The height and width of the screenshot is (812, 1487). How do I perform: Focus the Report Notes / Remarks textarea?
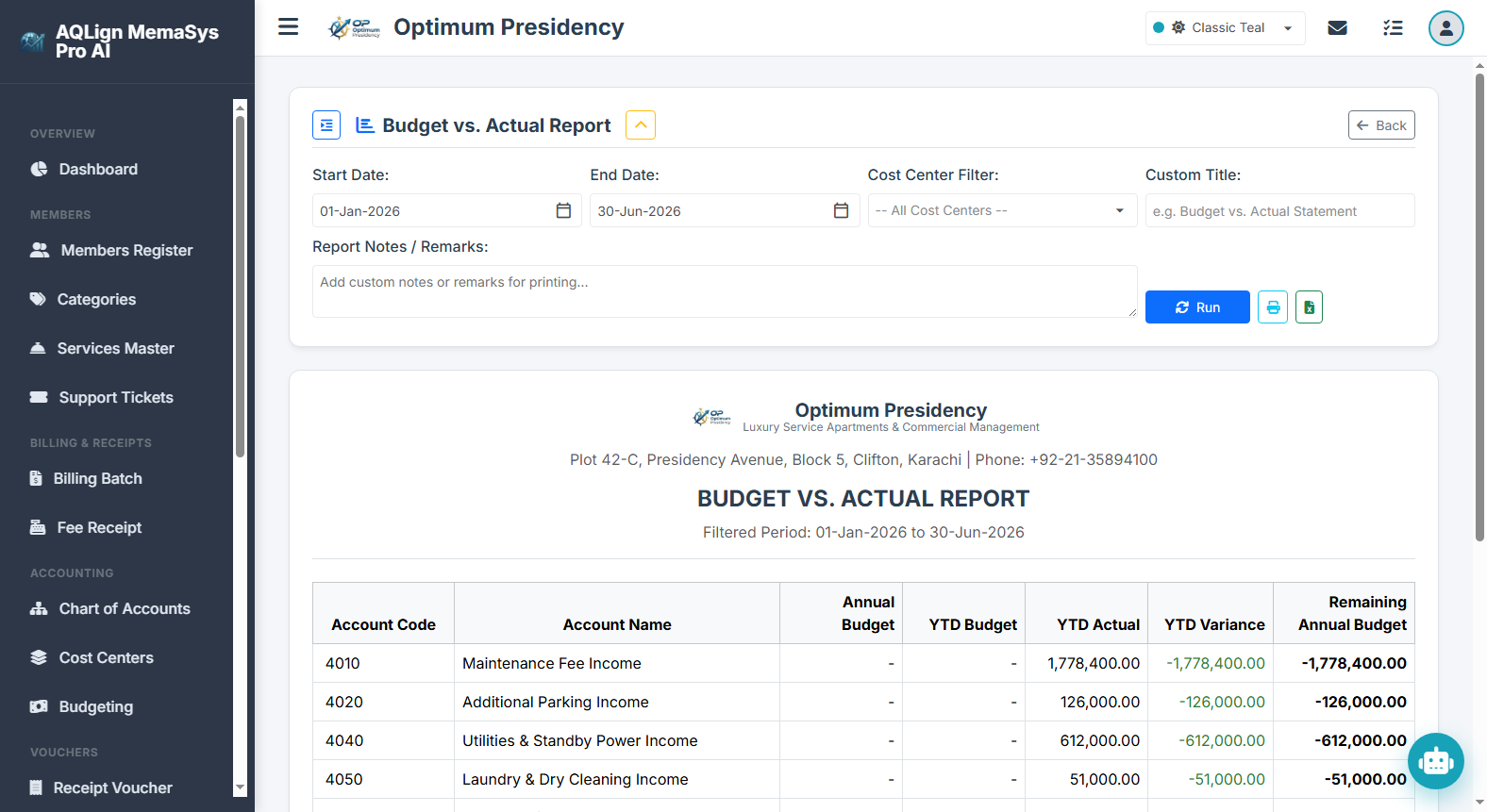pos(725,291)
